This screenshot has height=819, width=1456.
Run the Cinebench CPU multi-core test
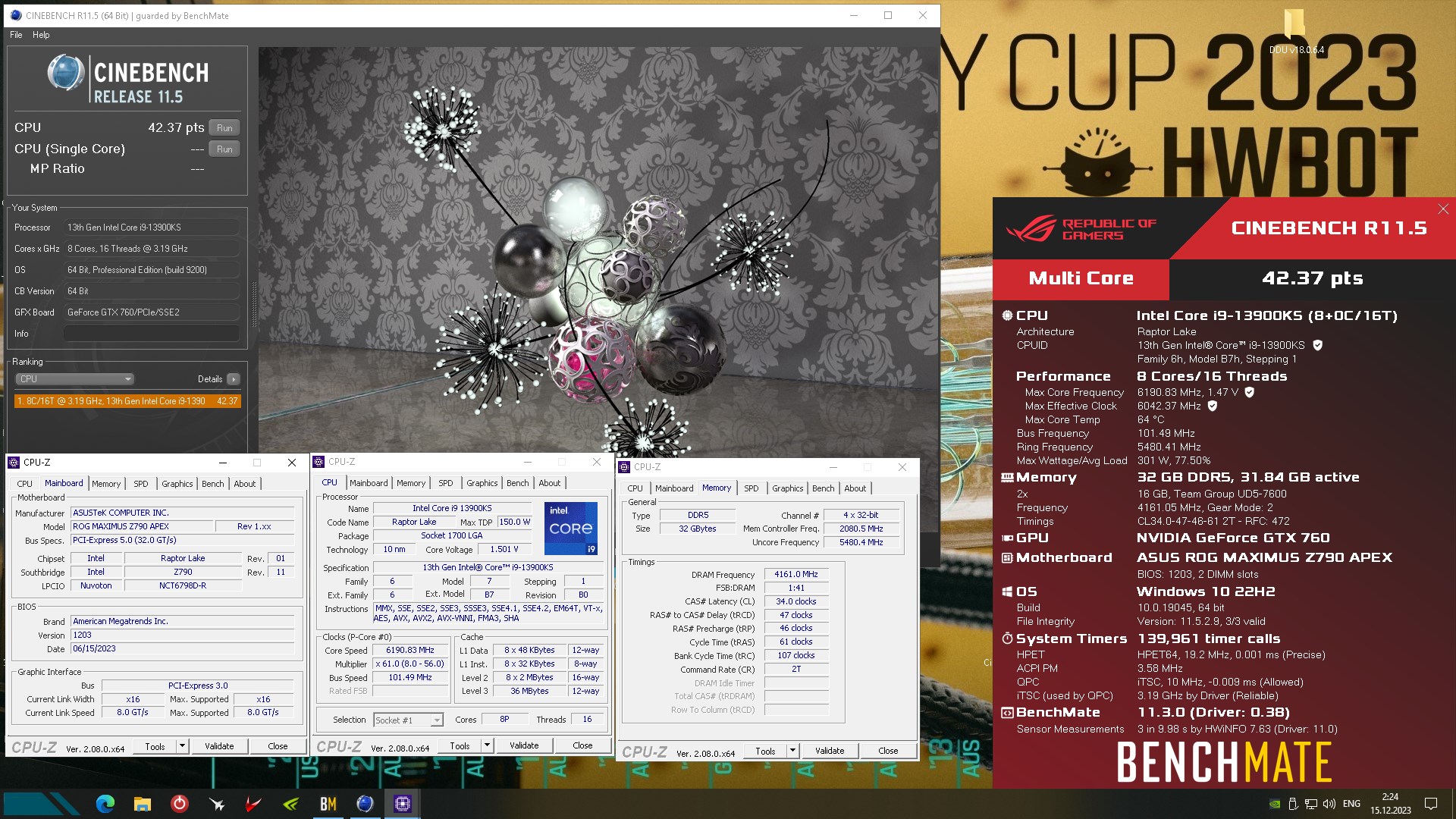coord(224,128)
